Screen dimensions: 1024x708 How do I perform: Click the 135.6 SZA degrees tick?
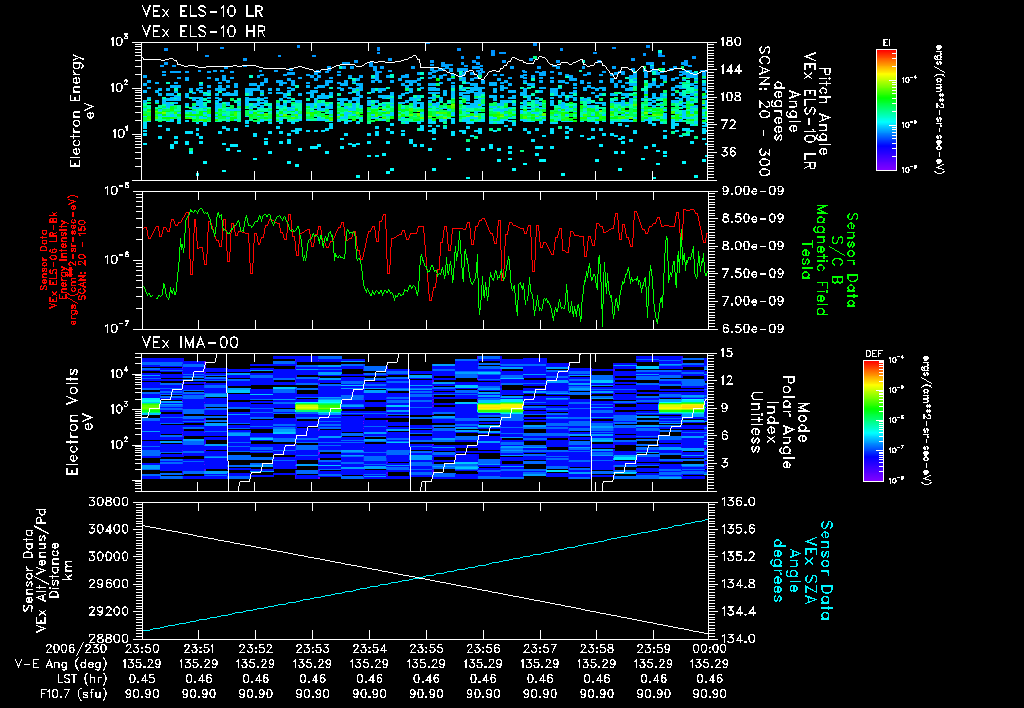737,529
